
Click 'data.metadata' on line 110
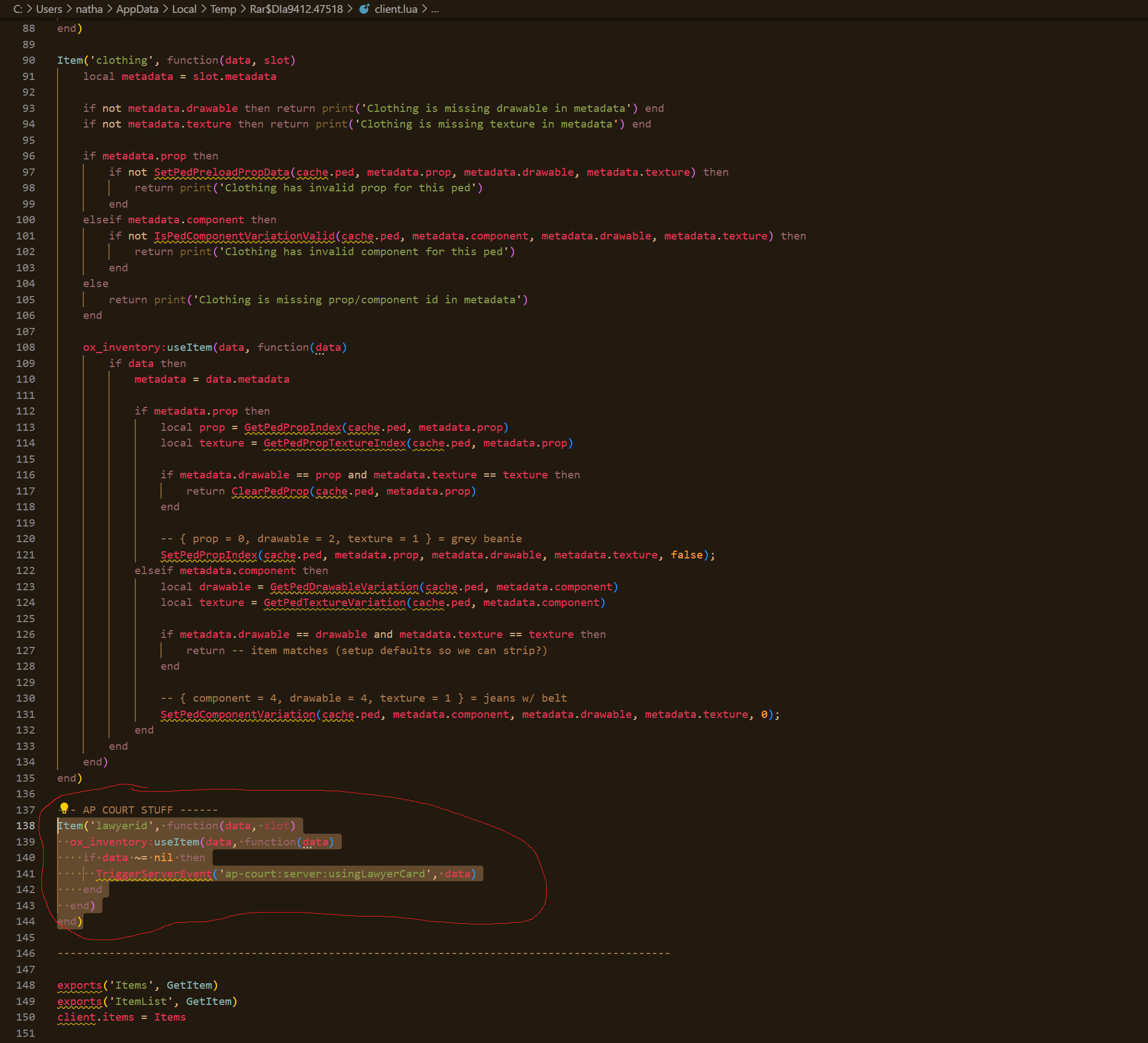point(248,379)
